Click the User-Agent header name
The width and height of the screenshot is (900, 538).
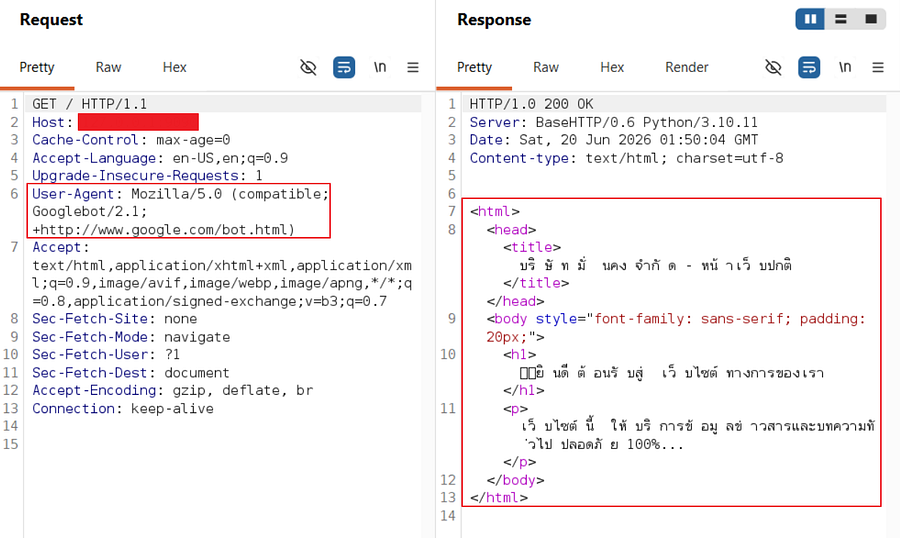pyautogui.click(x=73, y=193)
